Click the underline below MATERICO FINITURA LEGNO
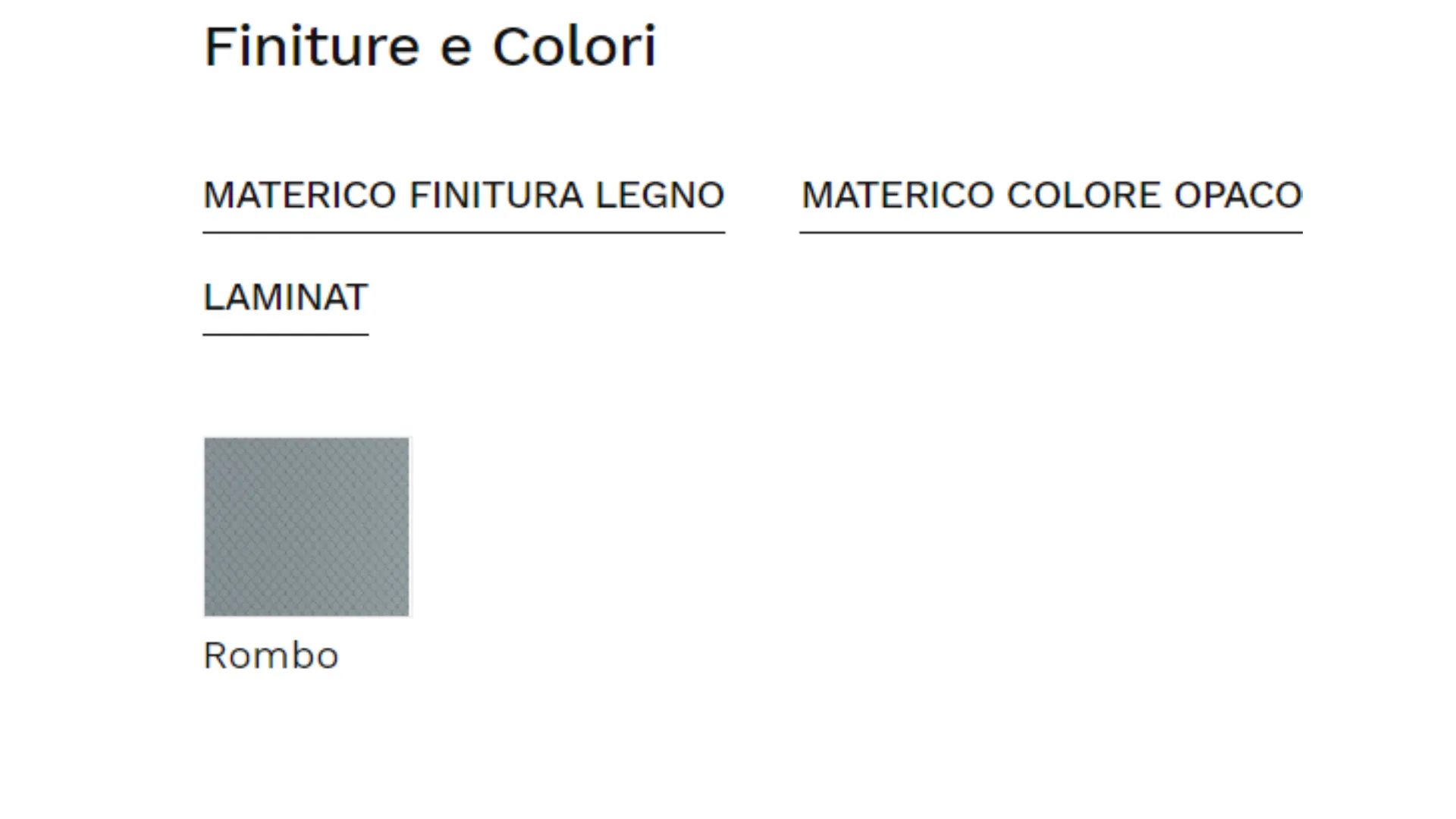 pos(463,233)
